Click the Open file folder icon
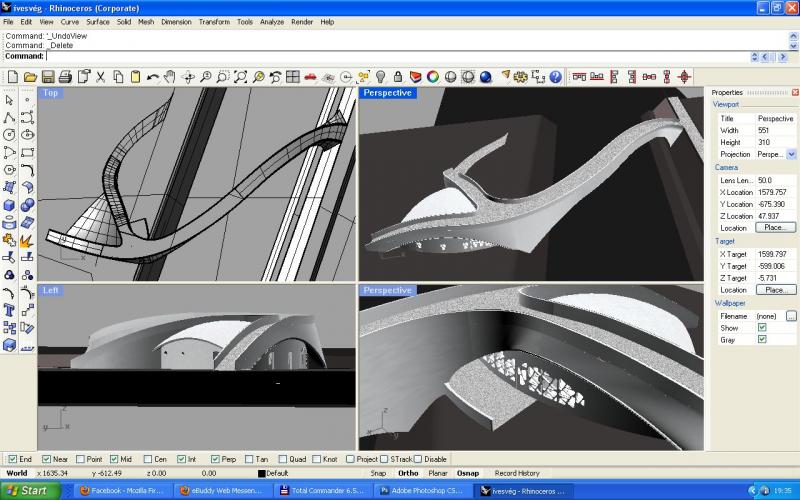 30,76
